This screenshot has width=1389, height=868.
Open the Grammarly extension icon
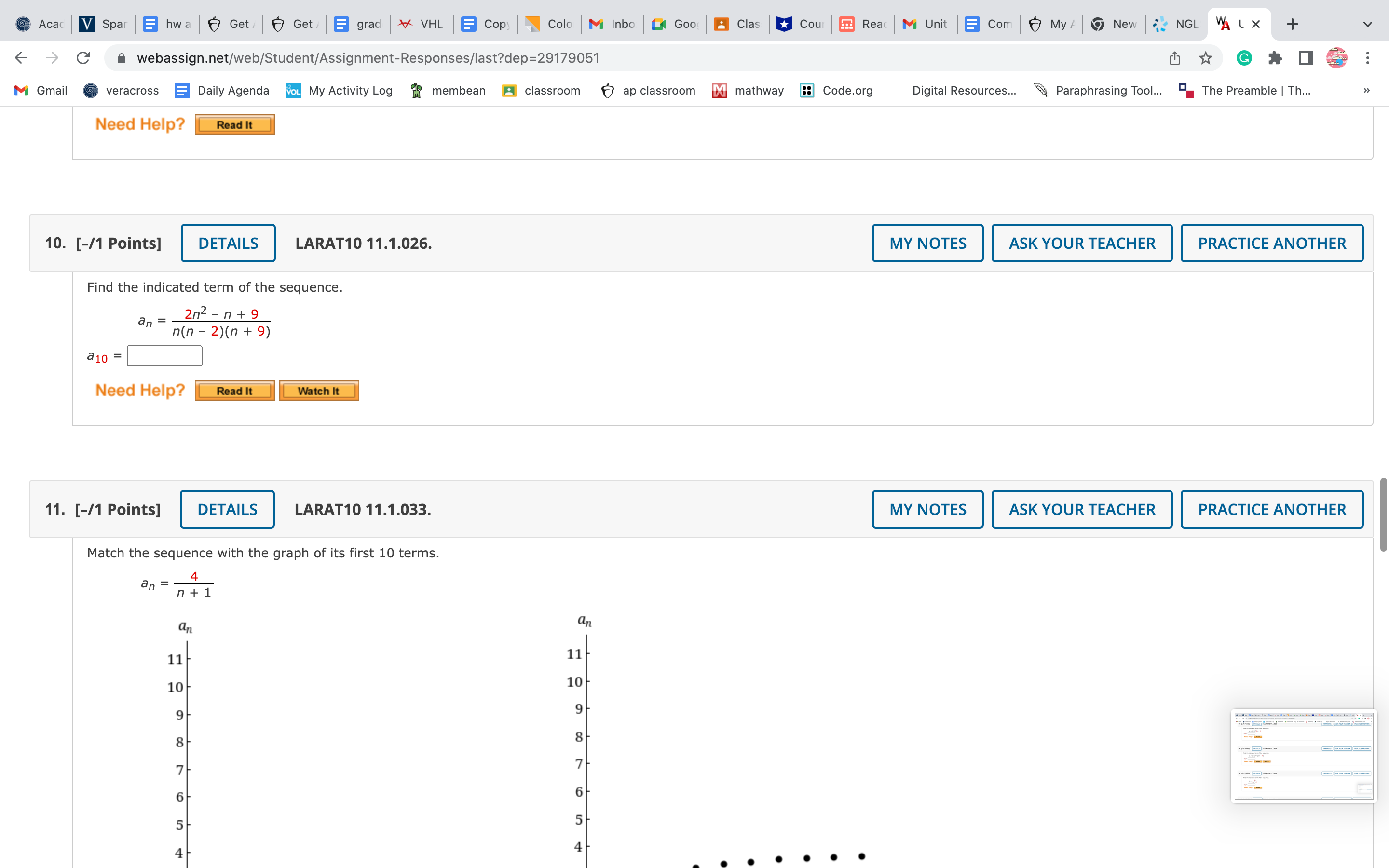click(x=1244, y=58)
